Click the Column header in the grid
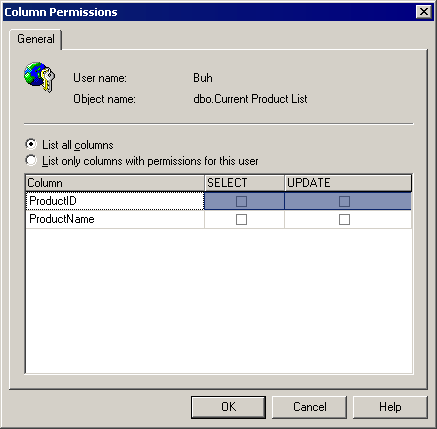 pos(115,183)
